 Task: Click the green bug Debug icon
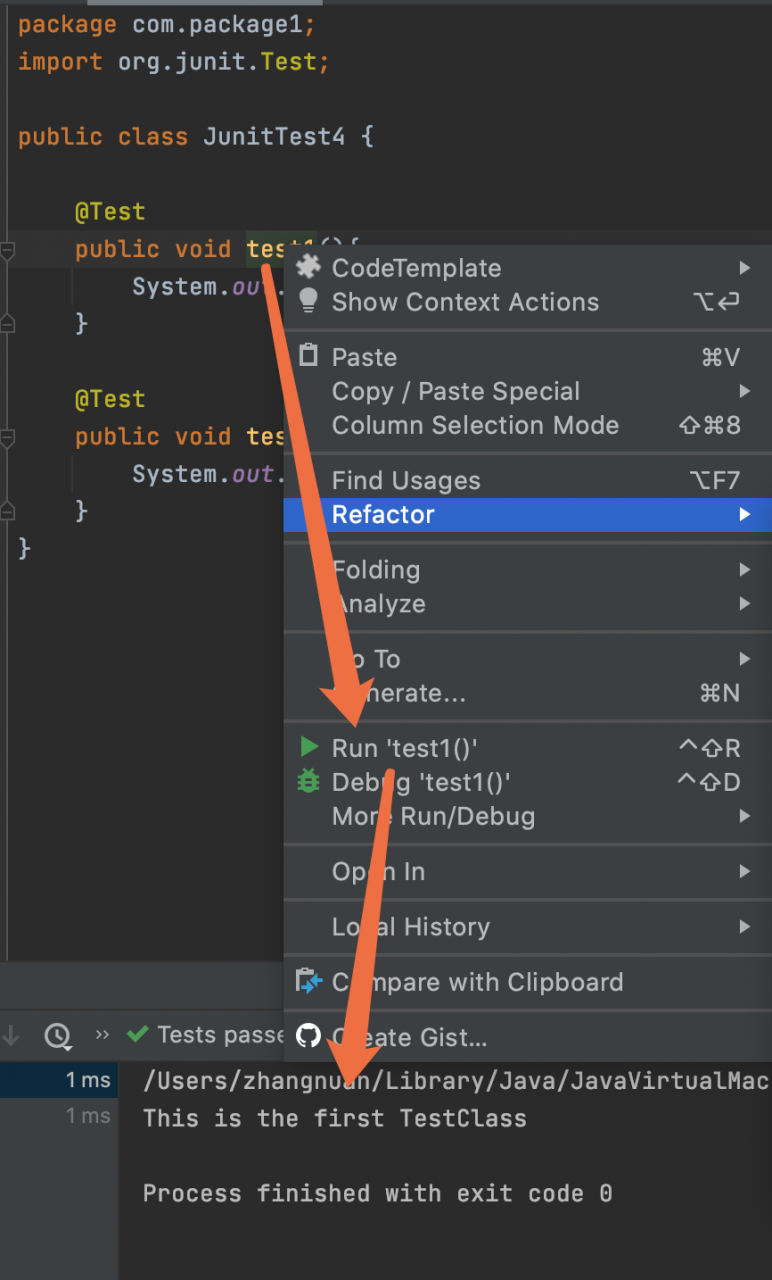[309, 781]
